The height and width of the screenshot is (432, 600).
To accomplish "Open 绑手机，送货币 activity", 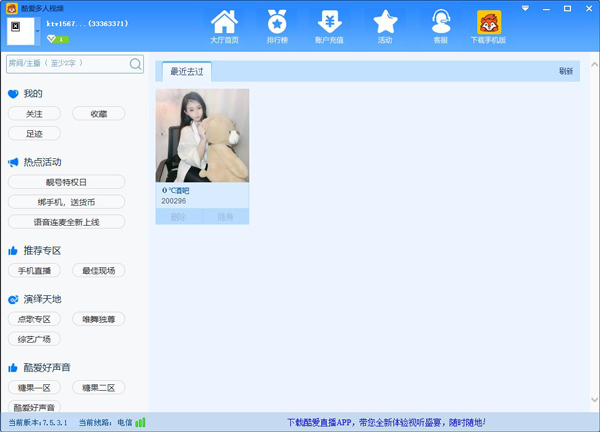I will 66,202.
